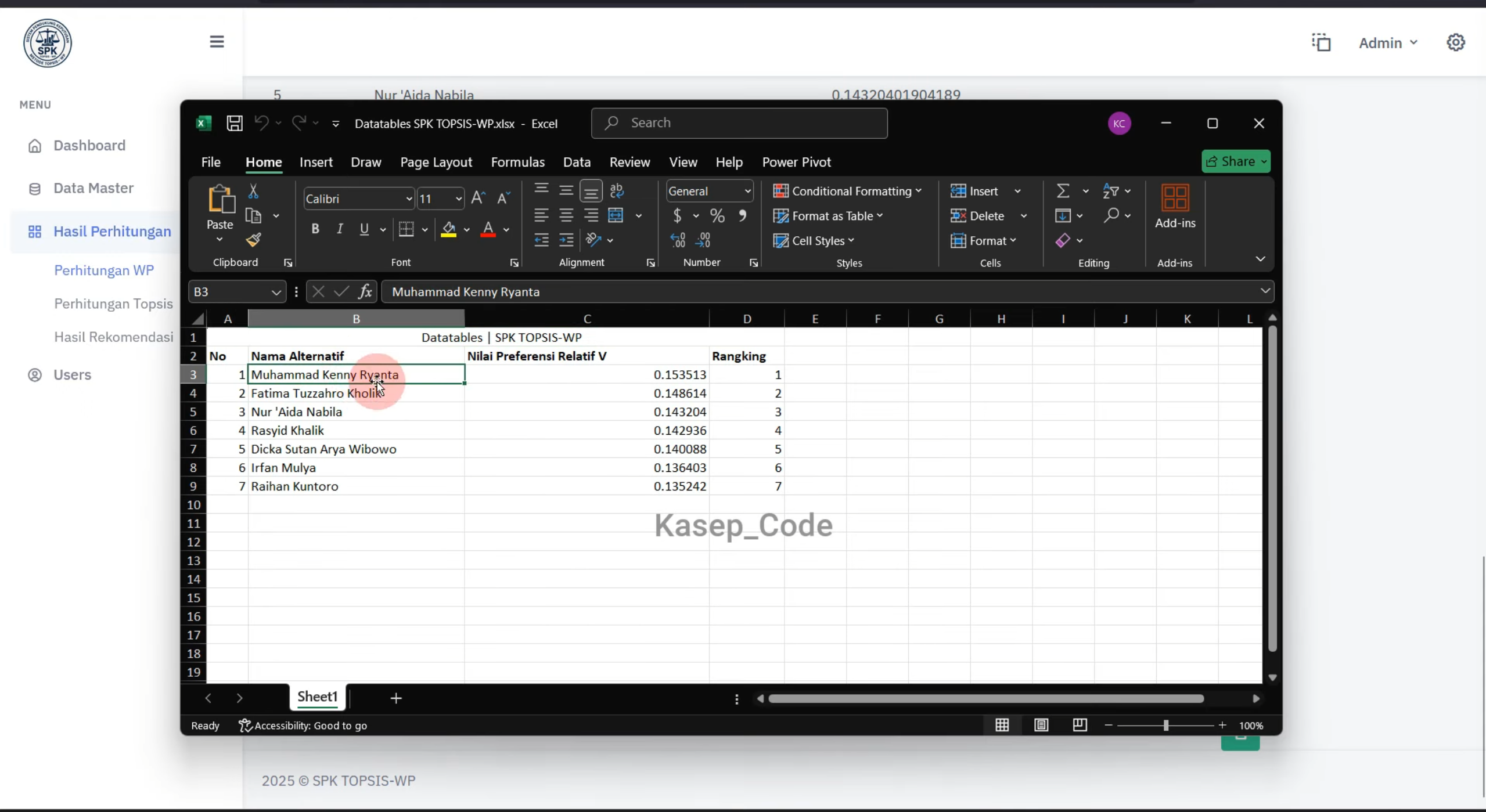The height and width of the screenshot is (812, 1486).
Task: Open the General number format dropdown
Action: [x=747, y=191]
